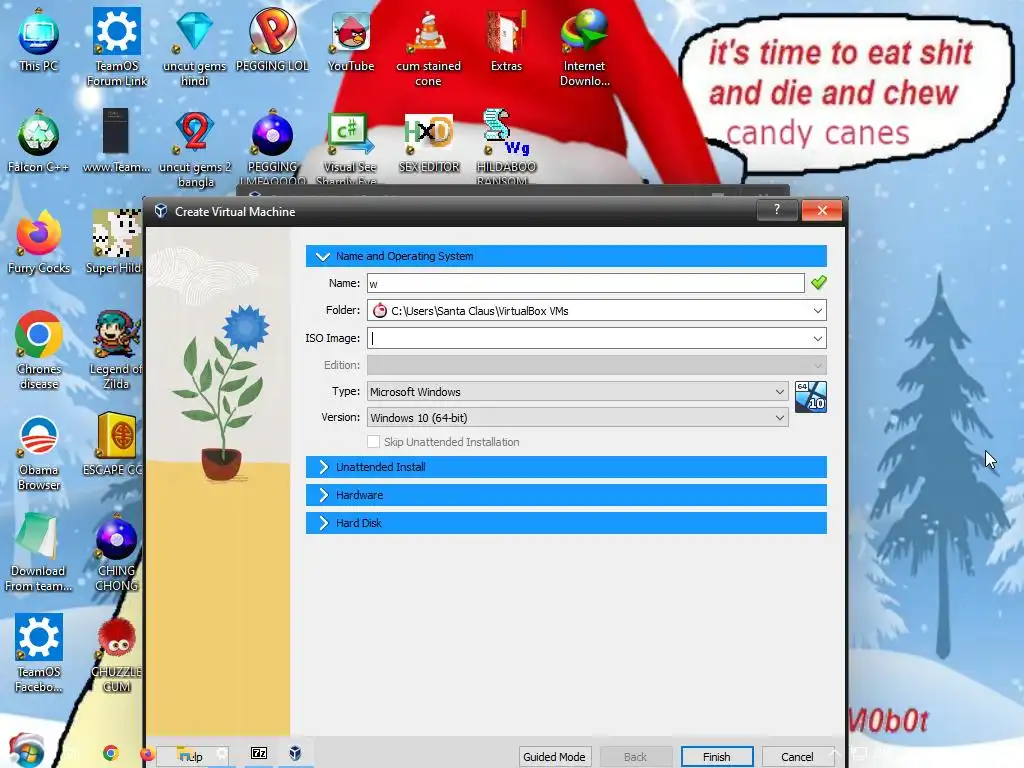
Task: Click the Cancel button
Action: click(797, 757)
